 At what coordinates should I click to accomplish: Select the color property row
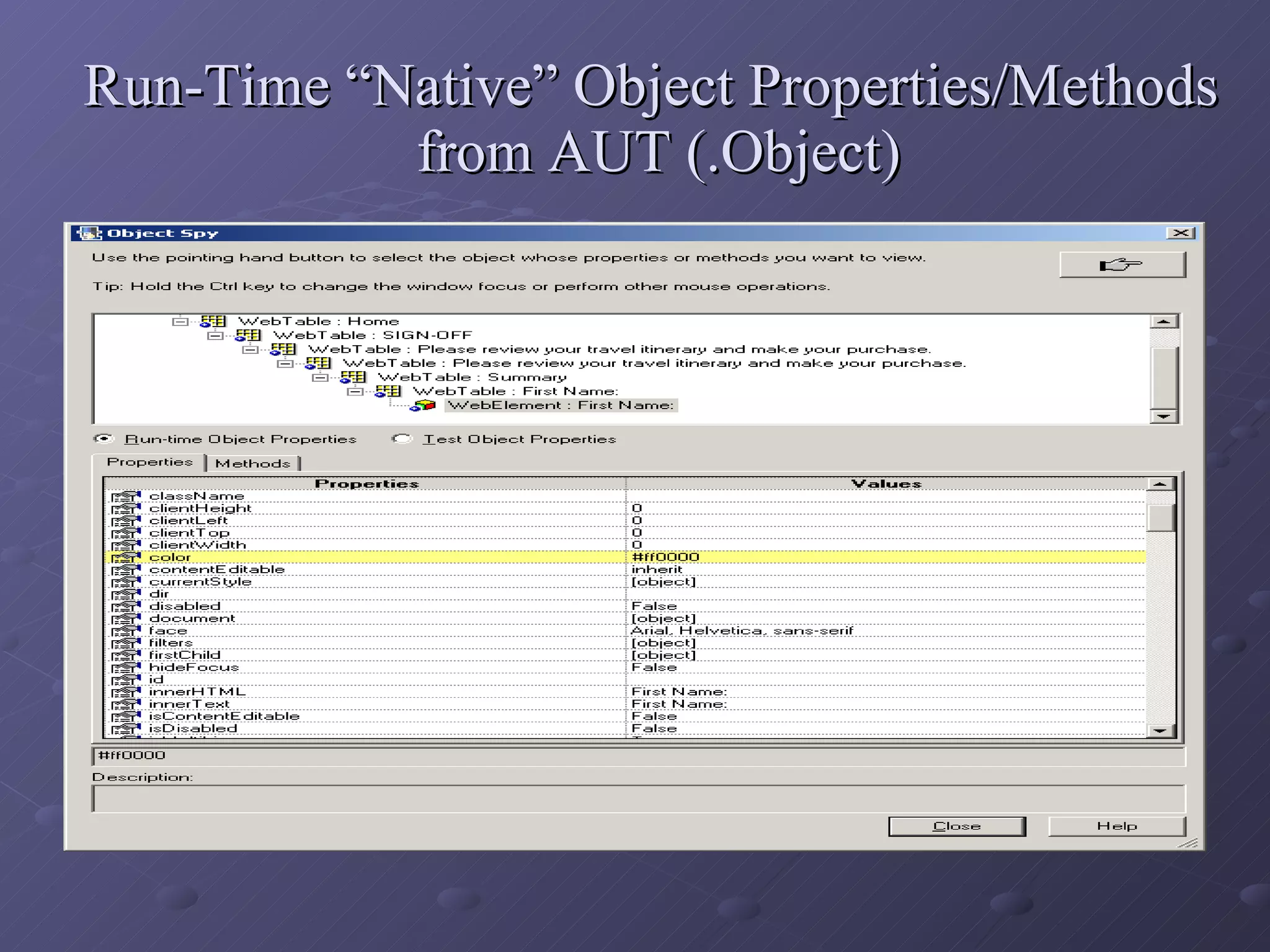[x=626, y=557]
